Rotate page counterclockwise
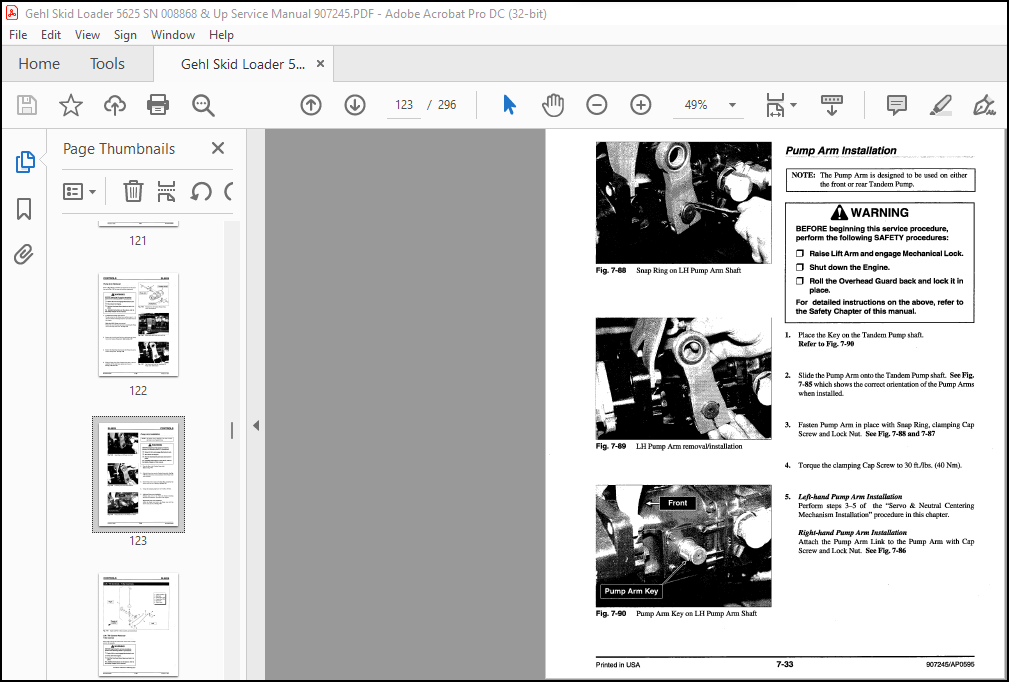The width and height of the screenshot is (1009, 682). tap(201, 191)
